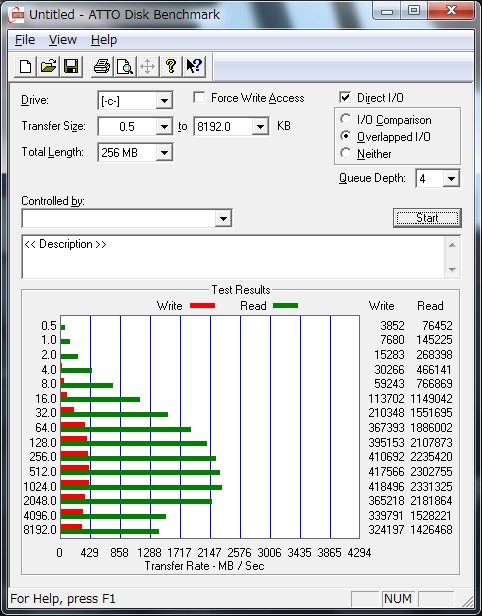Open the Queue Depth dropdown

pyautogui.click(x=451, y=179)
